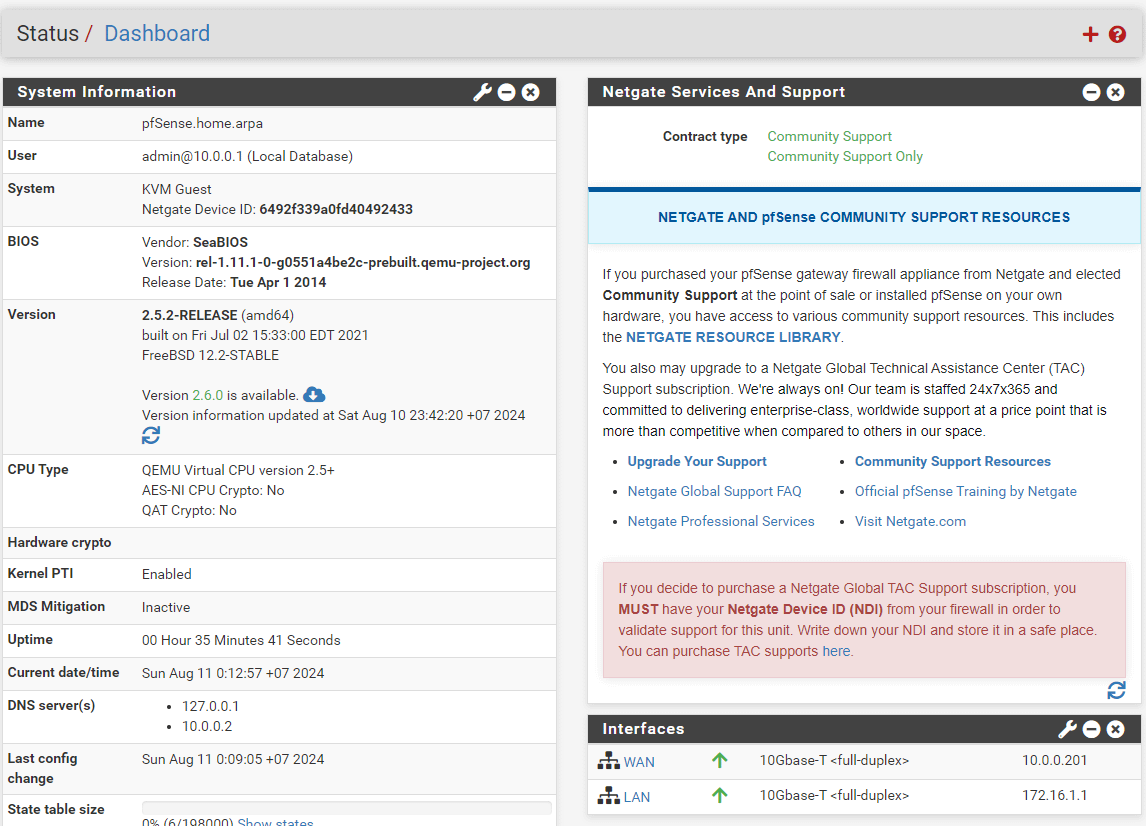Click LAN address 172.16.1.1
Image resolution: width=1146 pixels, height=826 pixels.
[x=1054, y=795]
